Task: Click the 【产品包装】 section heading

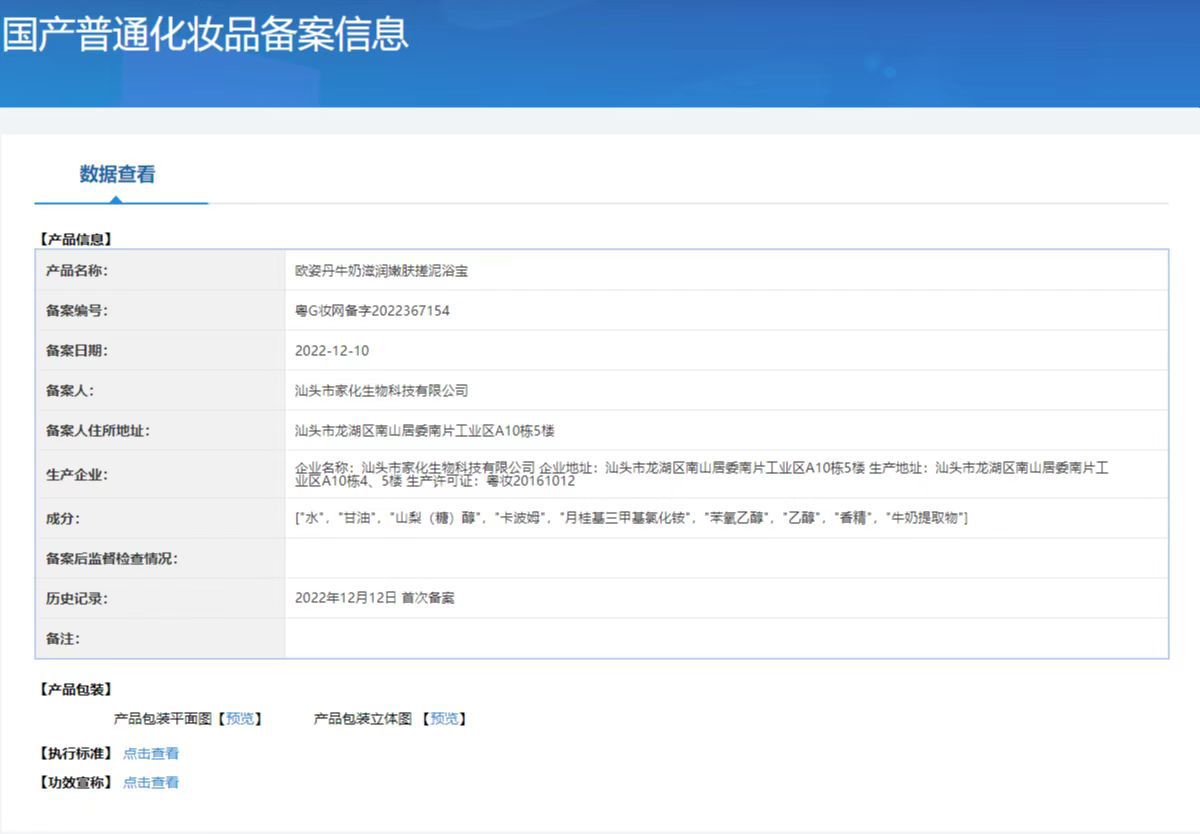Action: pos(75,689)
